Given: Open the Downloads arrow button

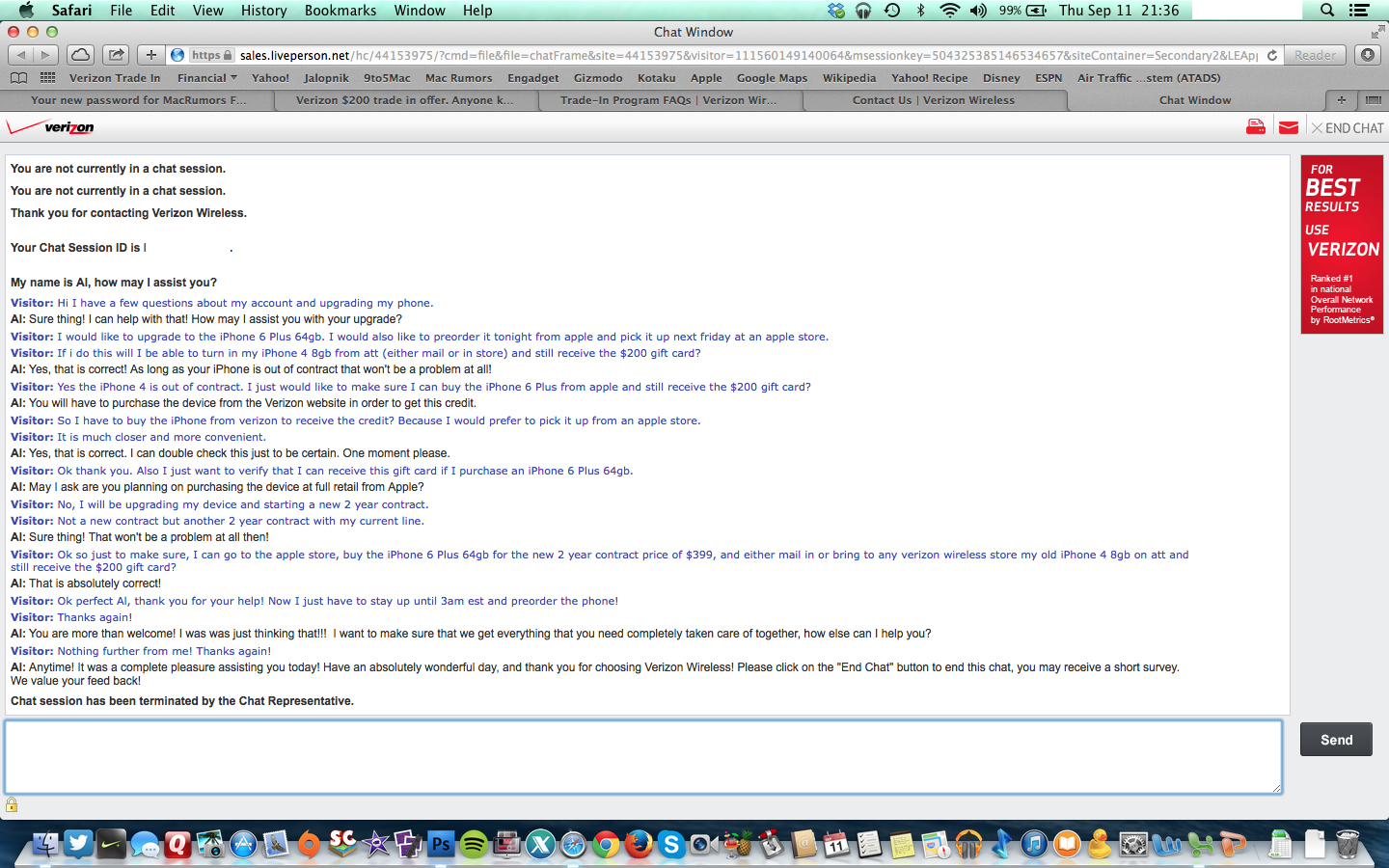Looking at the screenshot, I should 1368,55.
